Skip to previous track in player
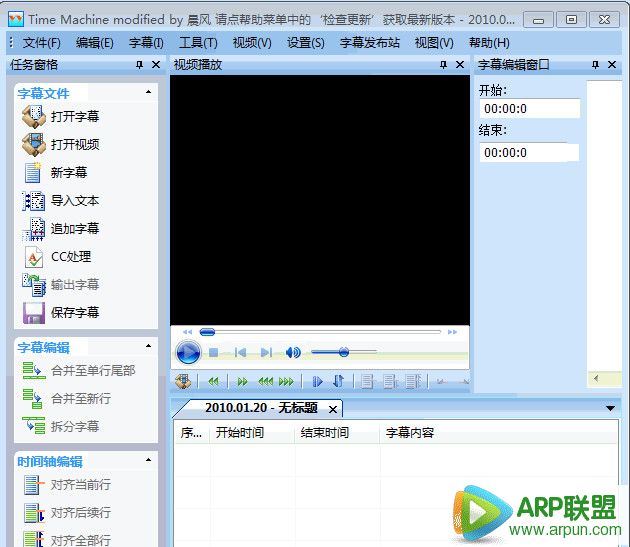 tap(241, 352)
